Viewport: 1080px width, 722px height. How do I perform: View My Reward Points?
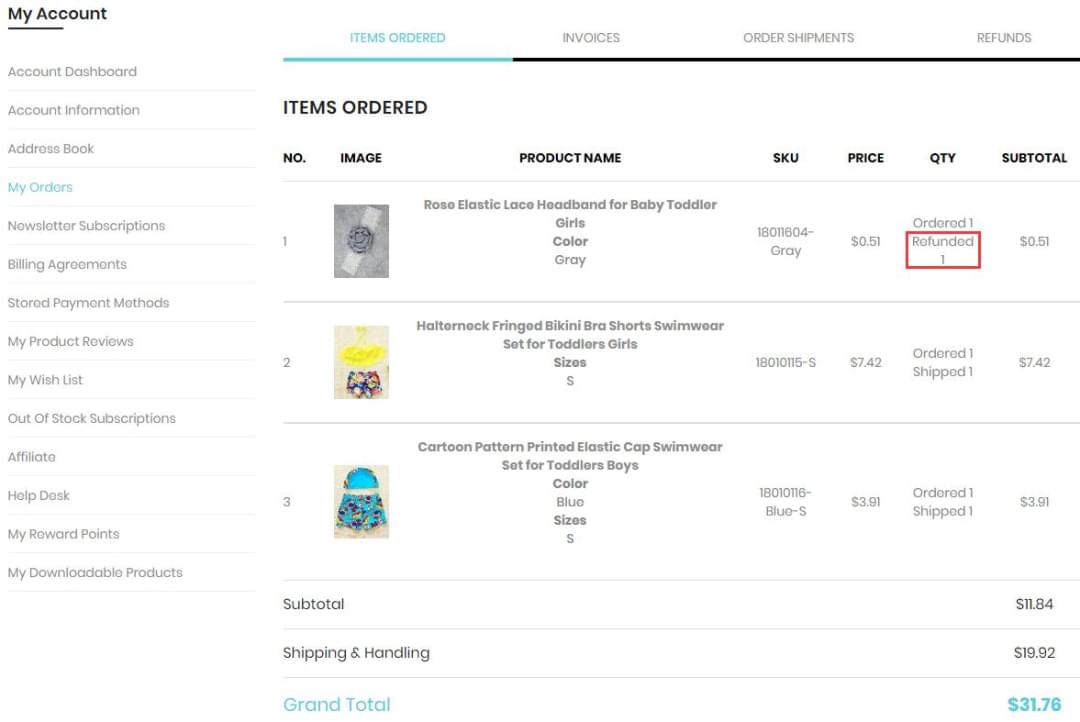tap(63, 534)
